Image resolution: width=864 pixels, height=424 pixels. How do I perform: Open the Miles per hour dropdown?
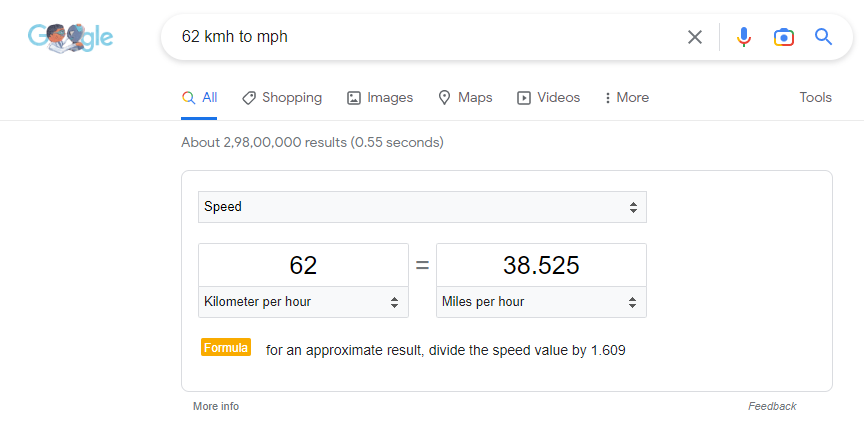(541, 302)
